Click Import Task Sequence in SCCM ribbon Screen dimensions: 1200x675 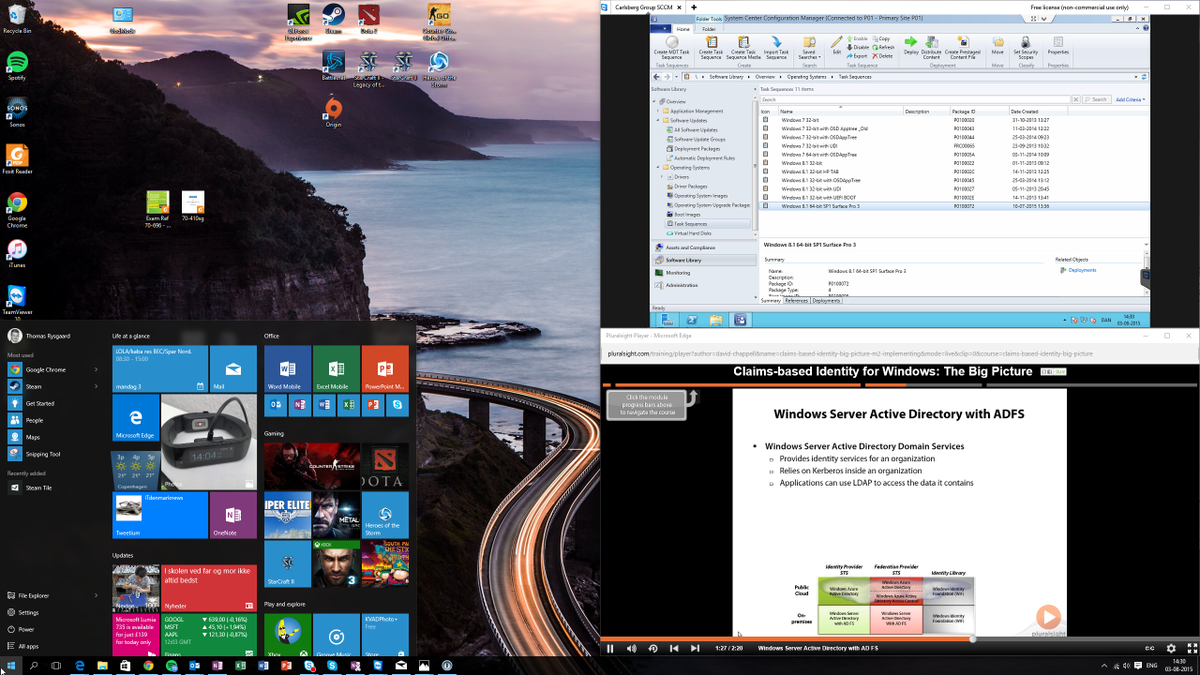(776, 49)
